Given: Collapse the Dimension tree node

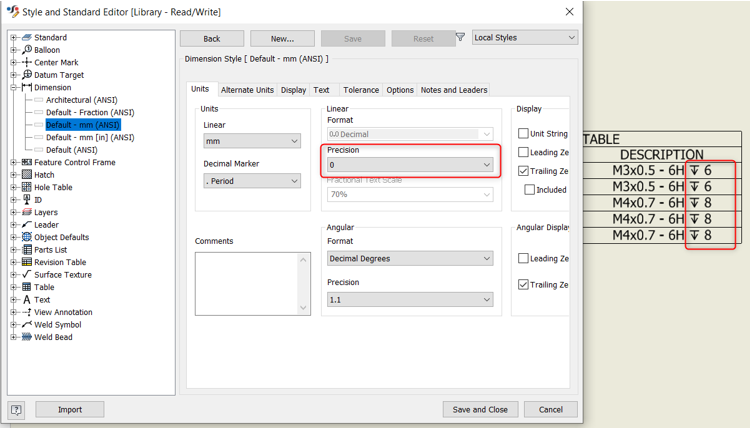Looking at the screenshot, I should coord(13,87).
